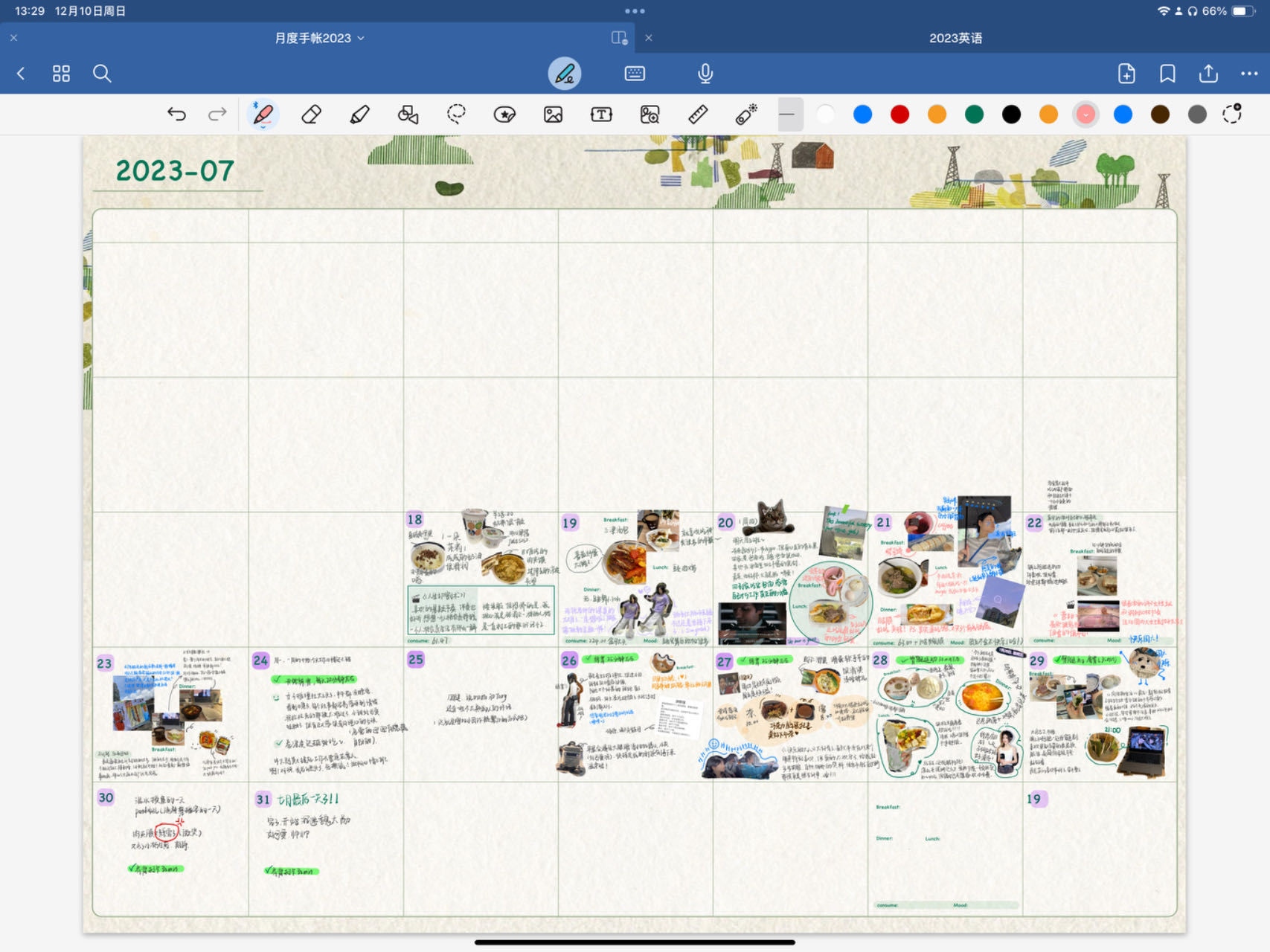1270x952 pixels.
Task: Undo the last action
Action: (176, 115)
